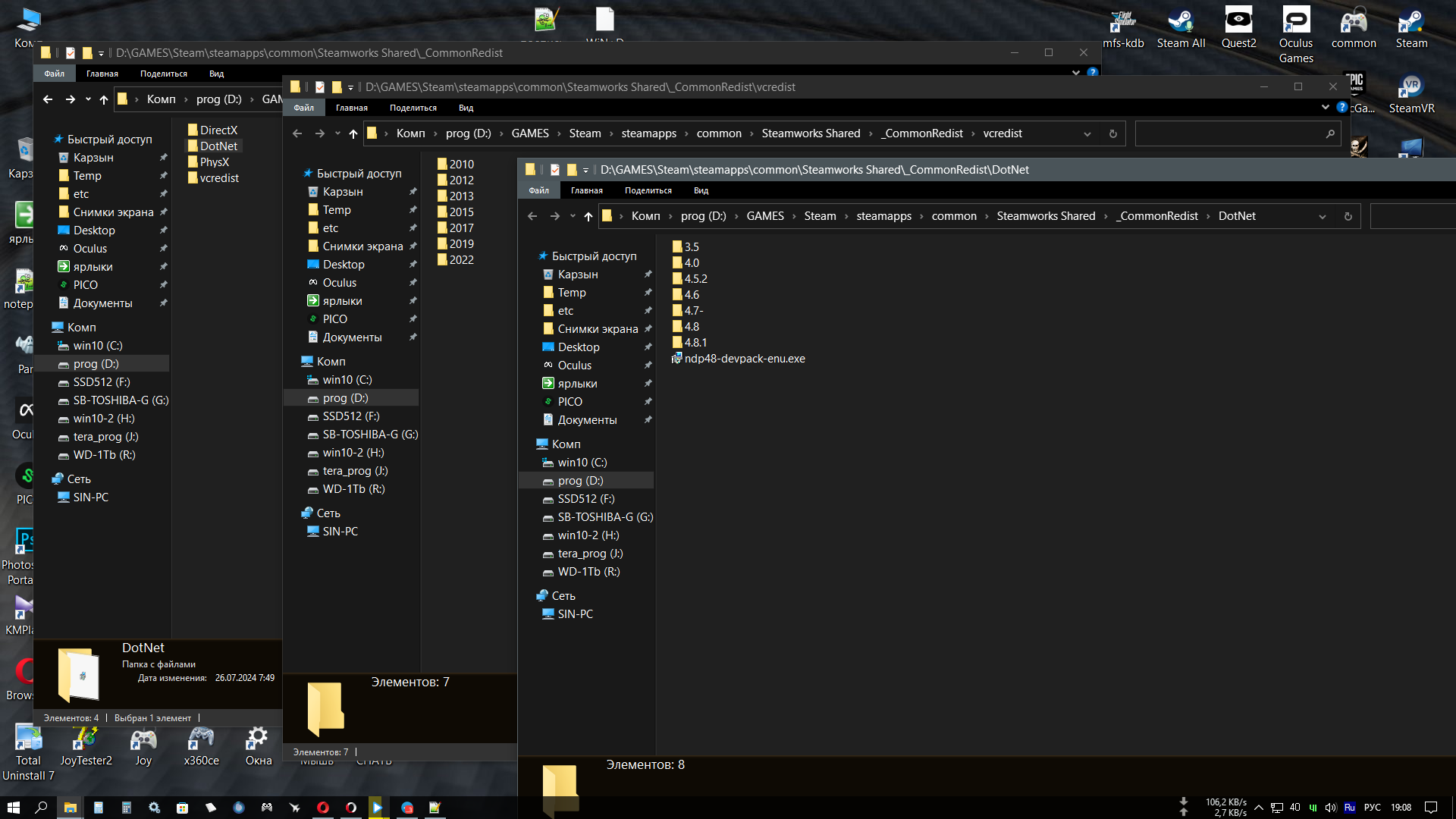Select the 2022 folder in vcredist window
The height and width of the screenshot is (819, 1456).
point(456,260)
